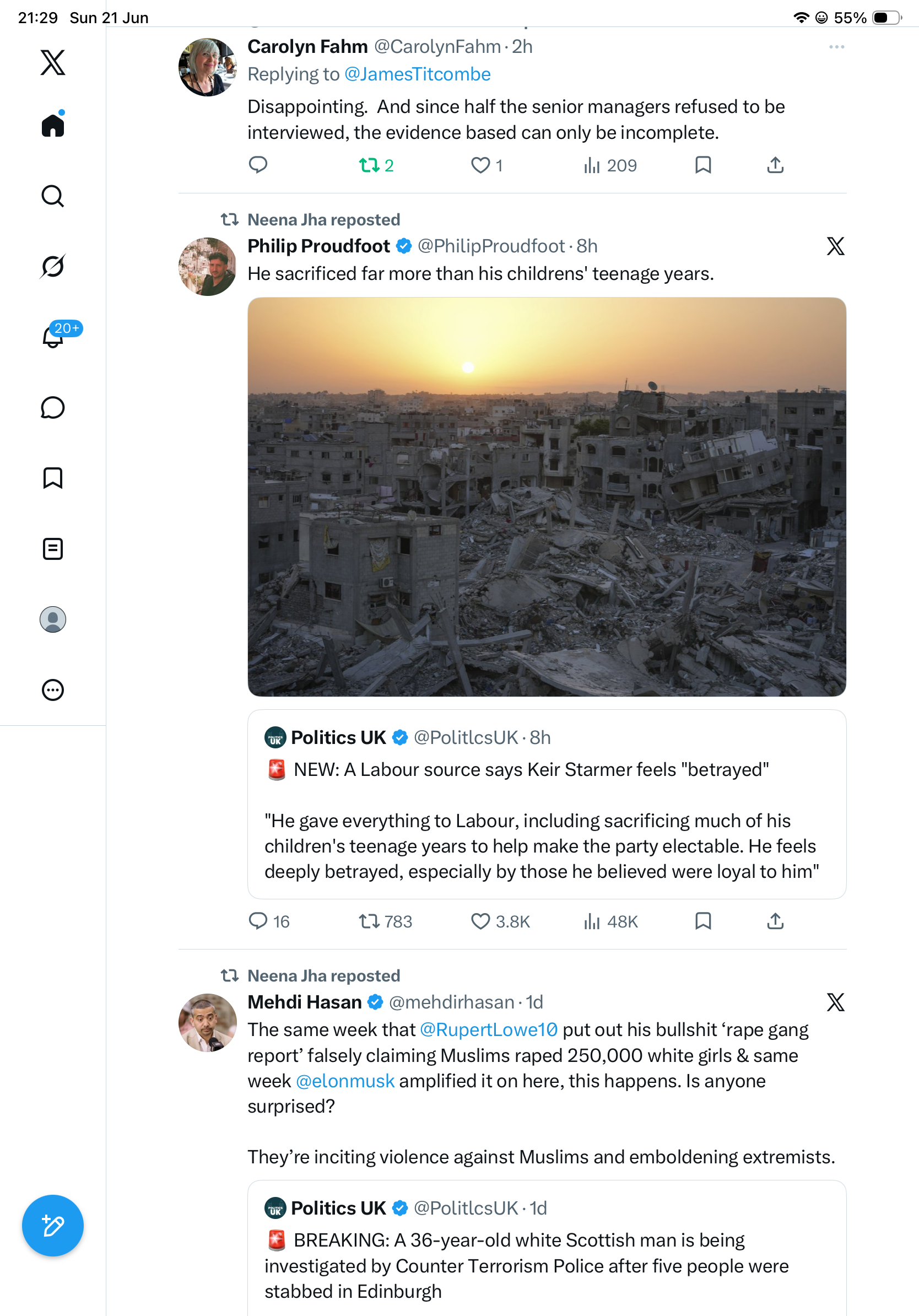Open the quoted Politics UK Starmer post

547,804
